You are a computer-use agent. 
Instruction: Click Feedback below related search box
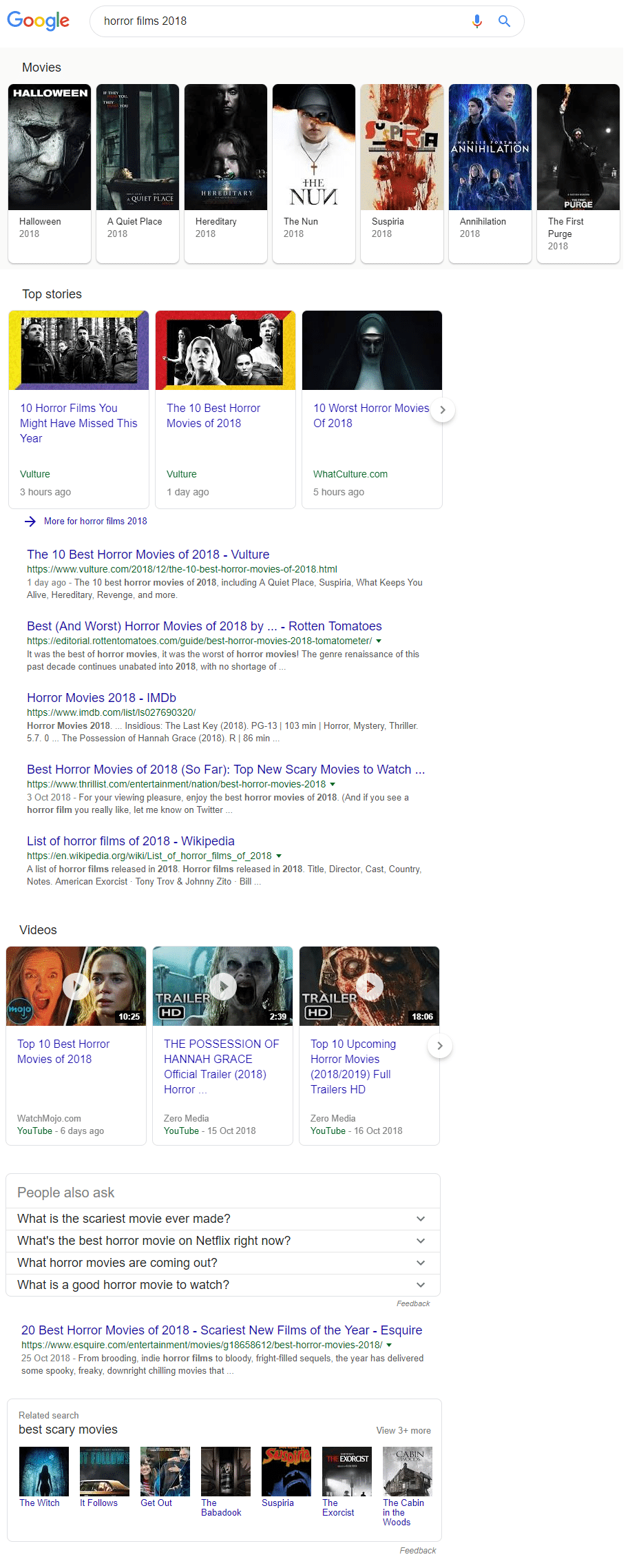[x=418, y=1551]
